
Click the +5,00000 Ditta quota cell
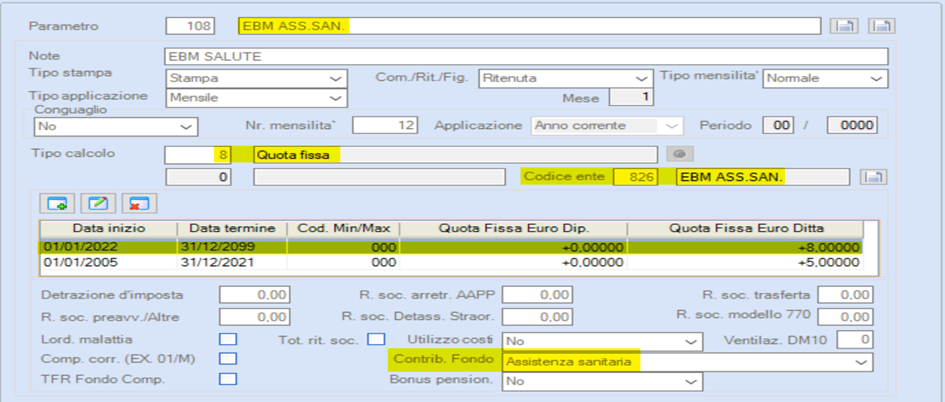pos(745,262)
